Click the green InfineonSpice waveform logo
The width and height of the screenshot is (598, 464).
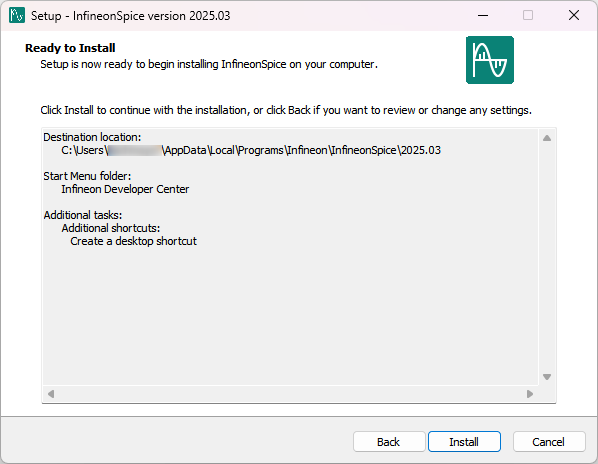490,60
